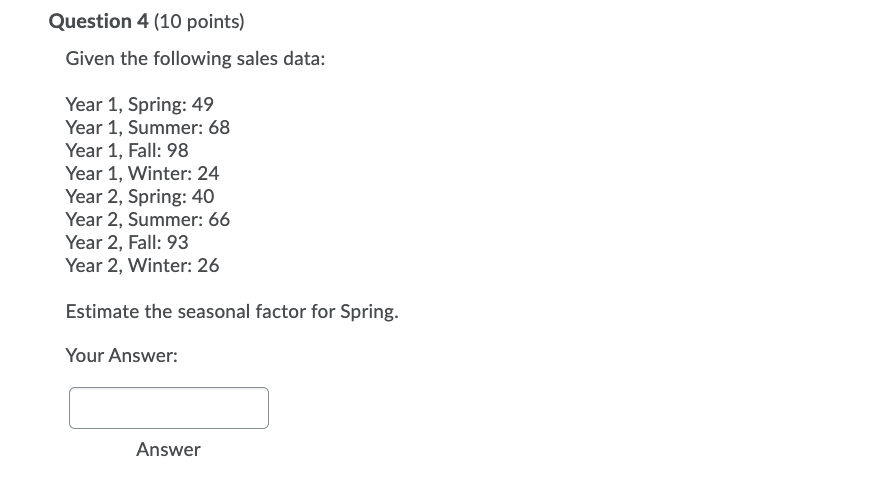This screenshot has width=891, height=477.
Task: Click 'Given the following sales data:' text
Action: [195, 59]
